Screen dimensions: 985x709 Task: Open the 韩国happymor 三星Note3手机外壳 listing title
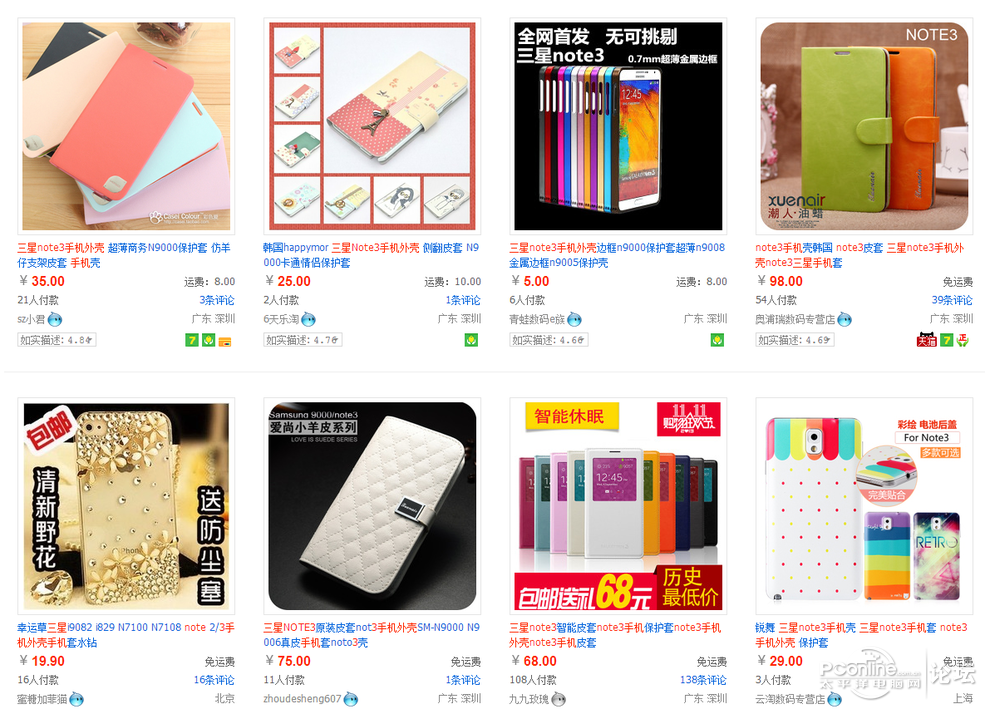(371, 256)
